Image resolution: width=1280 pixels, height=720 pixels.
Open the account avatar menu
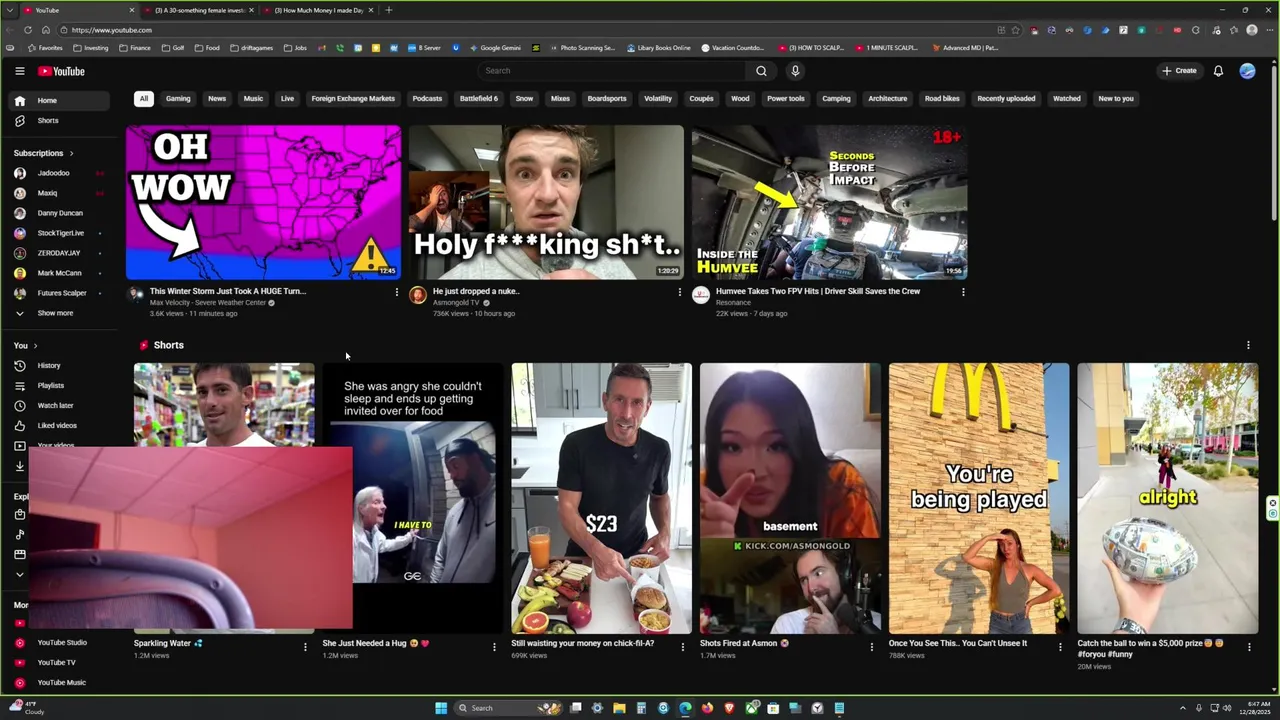[x=1247, y=71]
